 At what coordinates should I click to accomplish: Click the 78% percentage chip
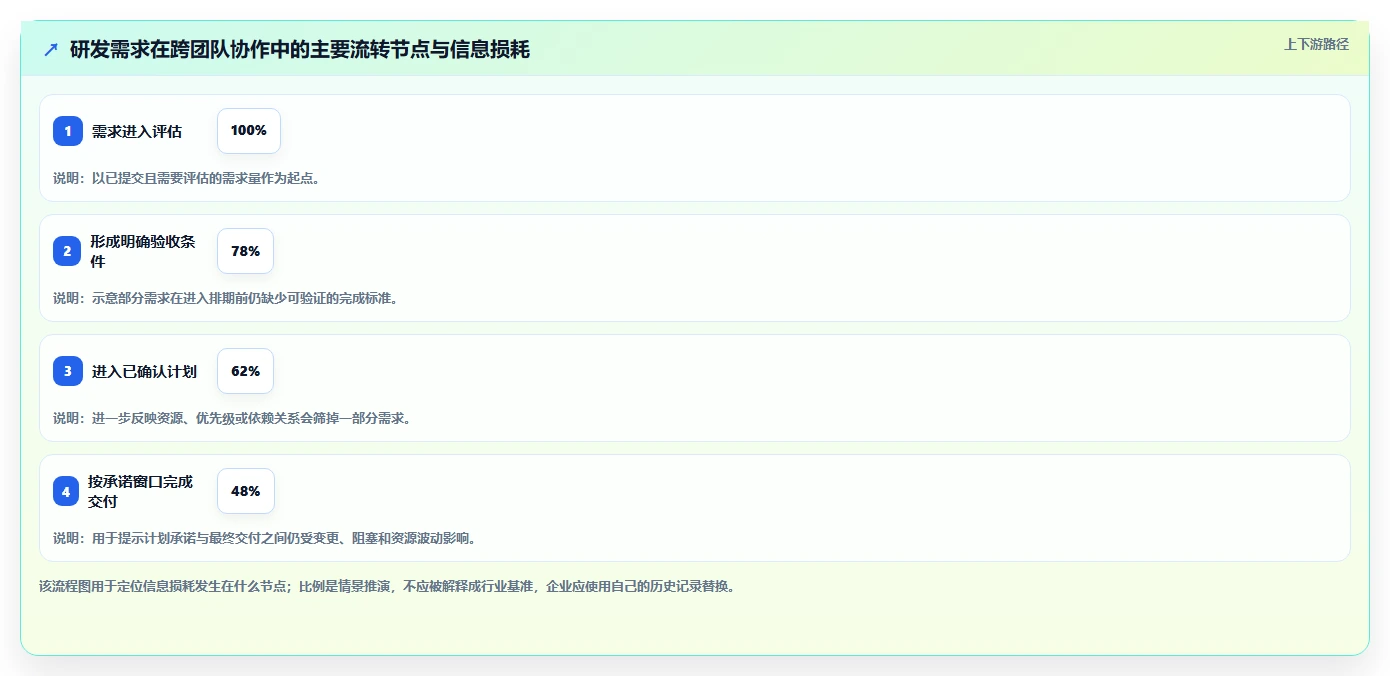pos(245,251)
